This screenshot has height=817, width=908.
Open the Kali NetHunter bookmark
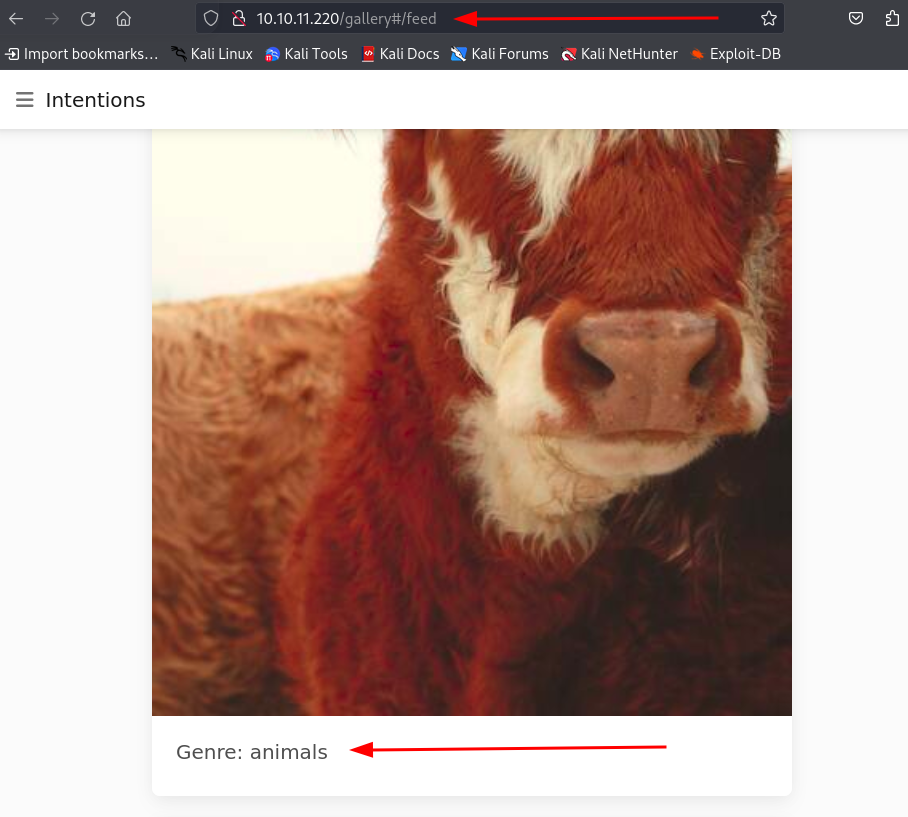620,54
